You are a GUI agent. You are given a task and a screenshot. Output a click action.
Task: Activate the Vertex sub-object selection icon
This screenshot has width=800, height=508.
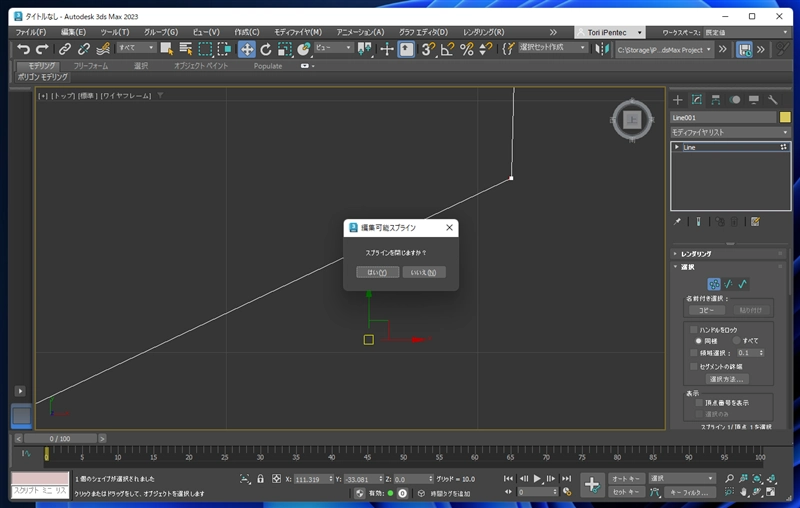pos(714,284)
